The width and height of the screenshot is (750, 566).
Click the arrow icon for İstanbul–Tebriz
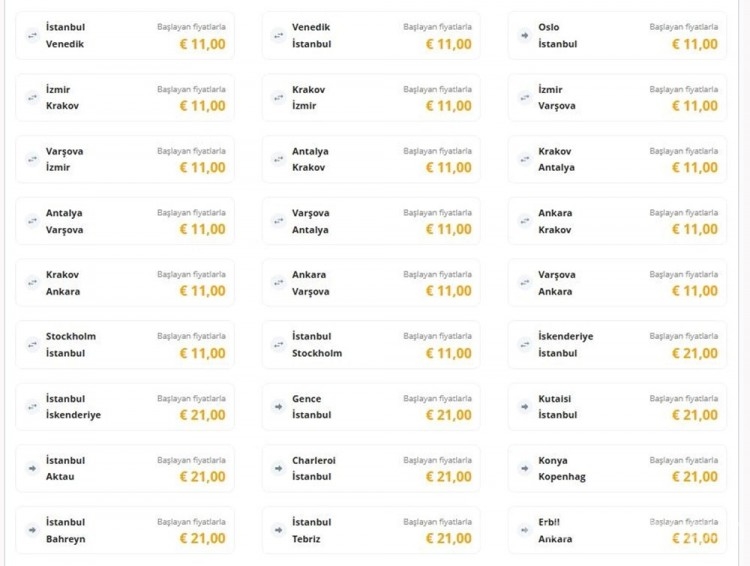[278, 530]
